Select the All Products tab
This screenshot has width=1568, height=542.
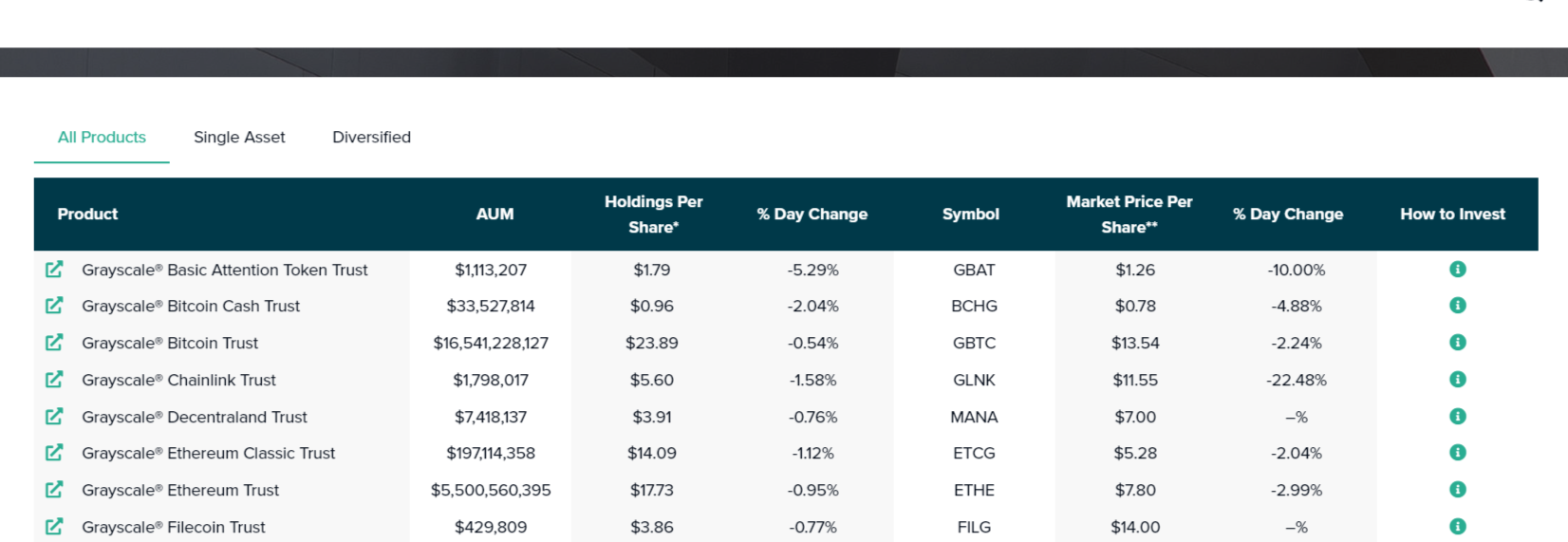pyautogui.click(x=102, y=138)
